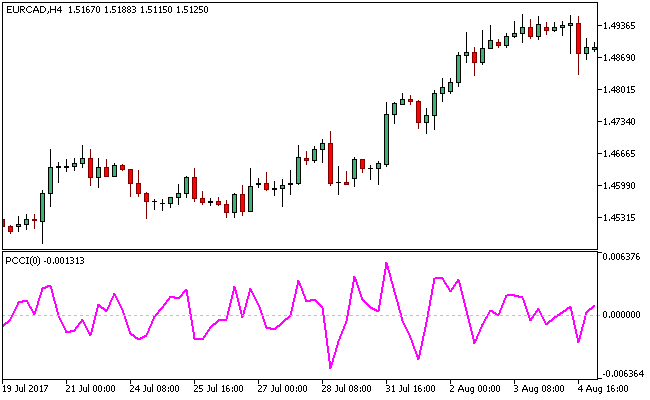Screen dimensions: 650x400
Task: Click the 1.45990 price axis label
Action: point(618,185)
